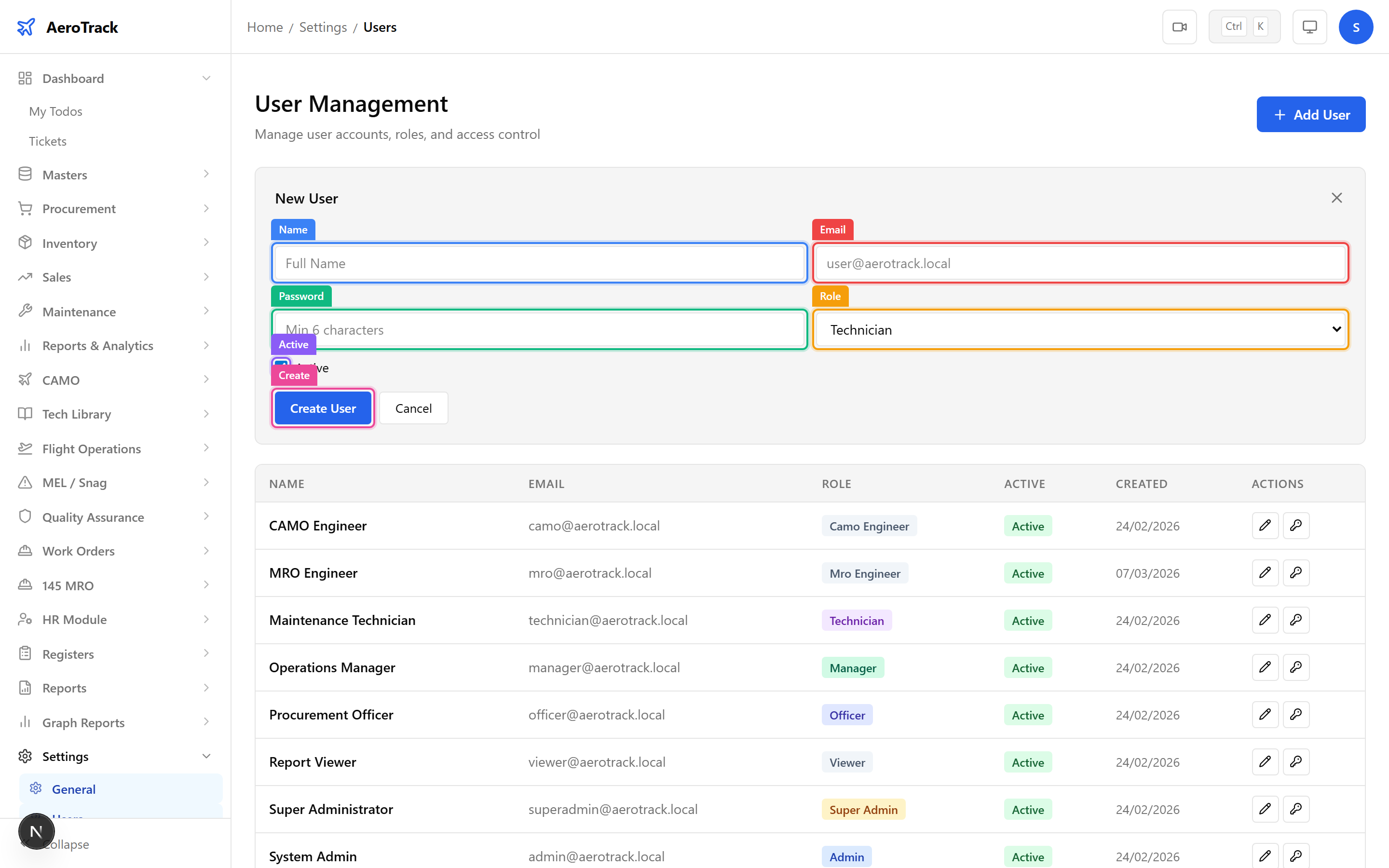Select My Todos under Dashboard

coord(55,111)
